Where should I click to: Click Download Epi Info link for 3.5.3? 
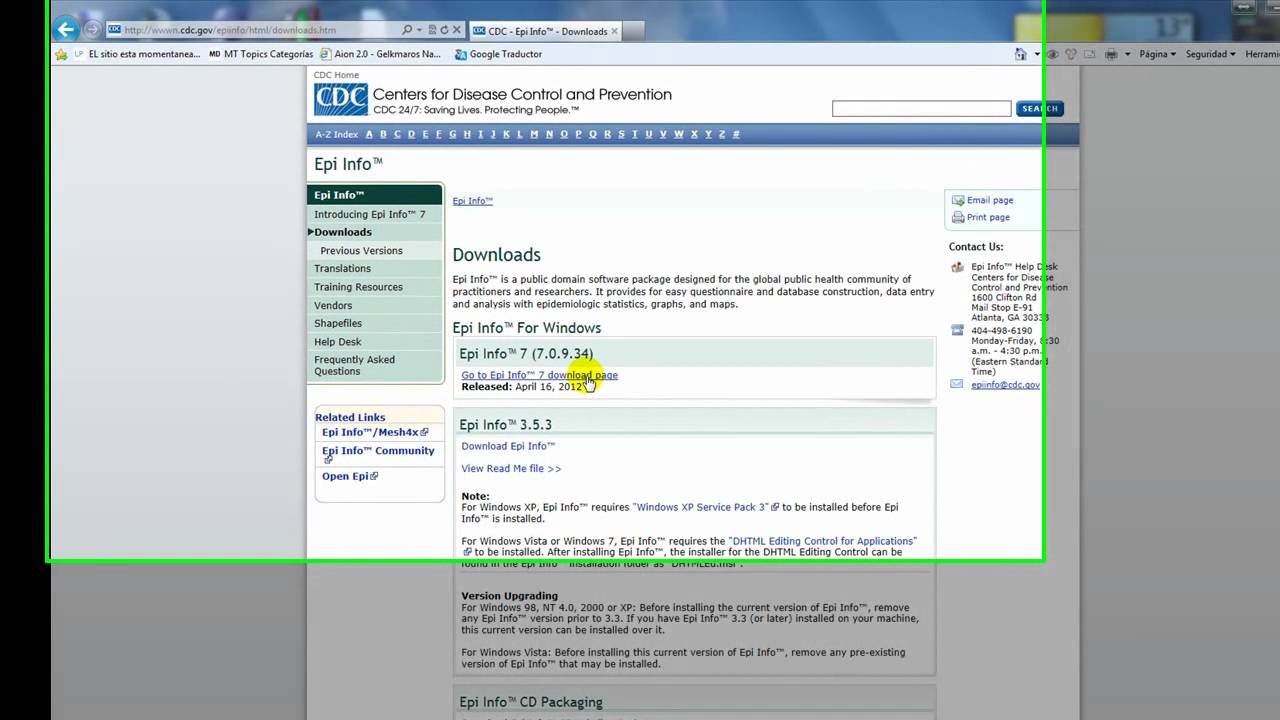pos(508,446)
